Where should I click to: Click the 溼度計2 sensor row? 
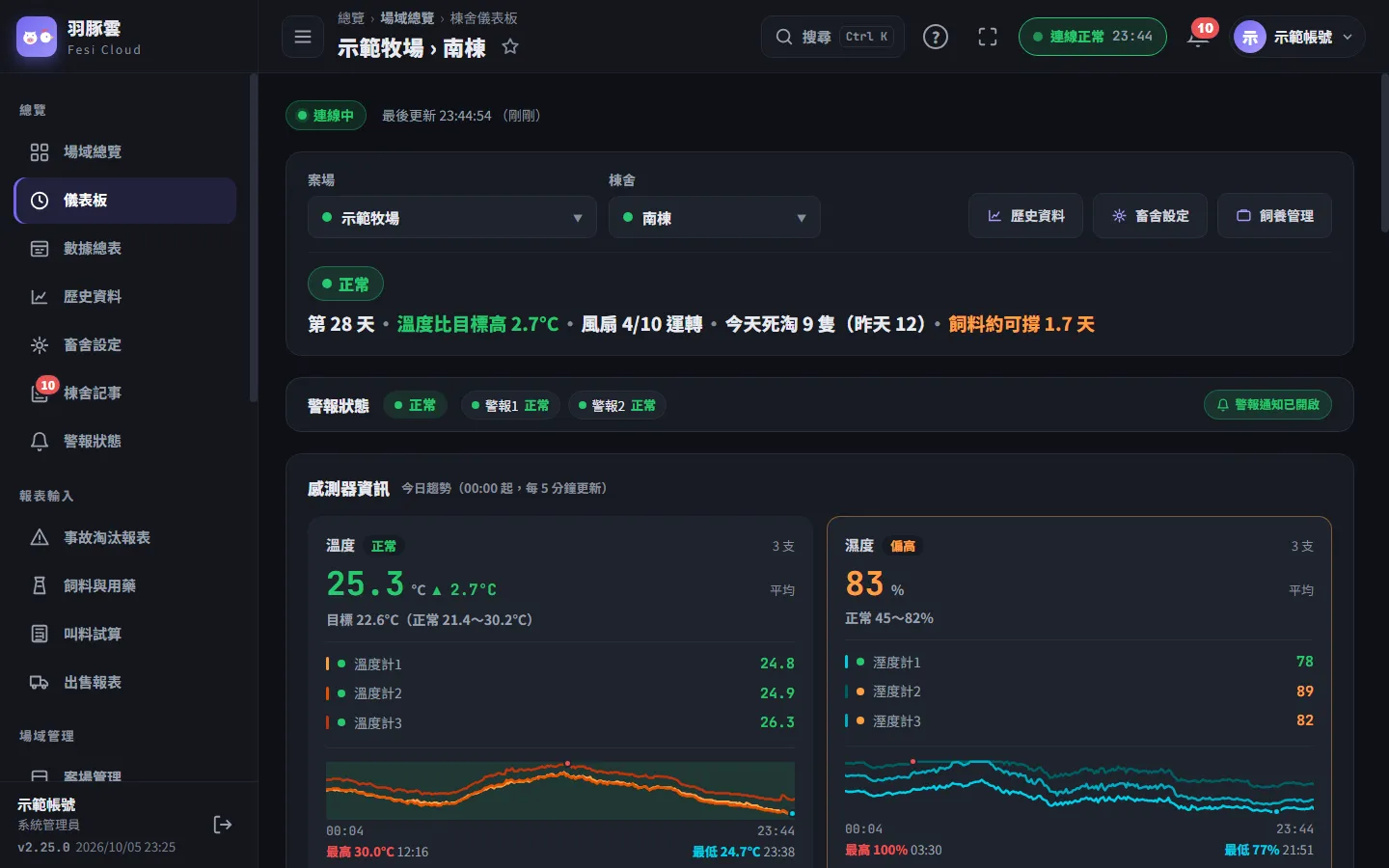(1079, 692)
